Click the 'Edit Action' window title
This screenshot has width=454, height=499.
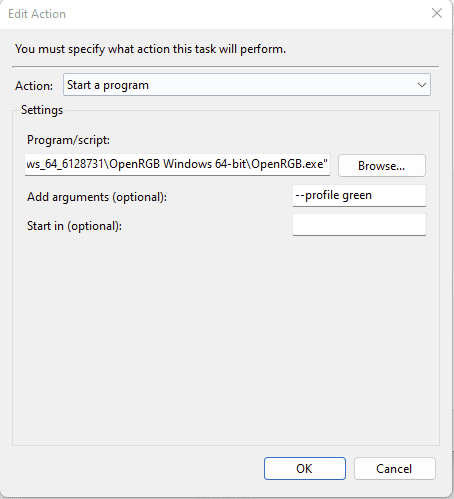coord(37,14)
